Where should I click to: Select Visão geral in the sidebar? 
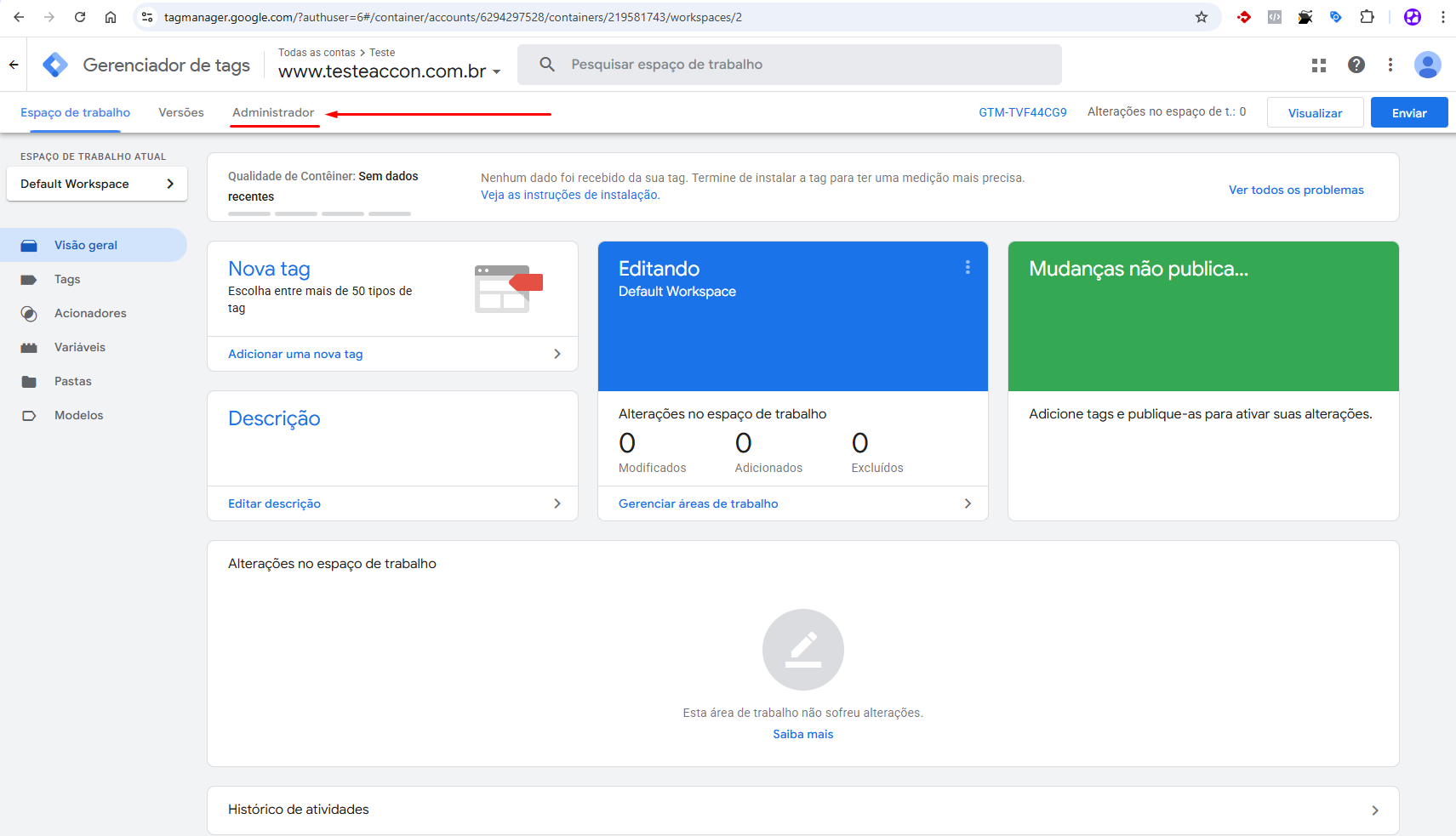tap(94, 245)
